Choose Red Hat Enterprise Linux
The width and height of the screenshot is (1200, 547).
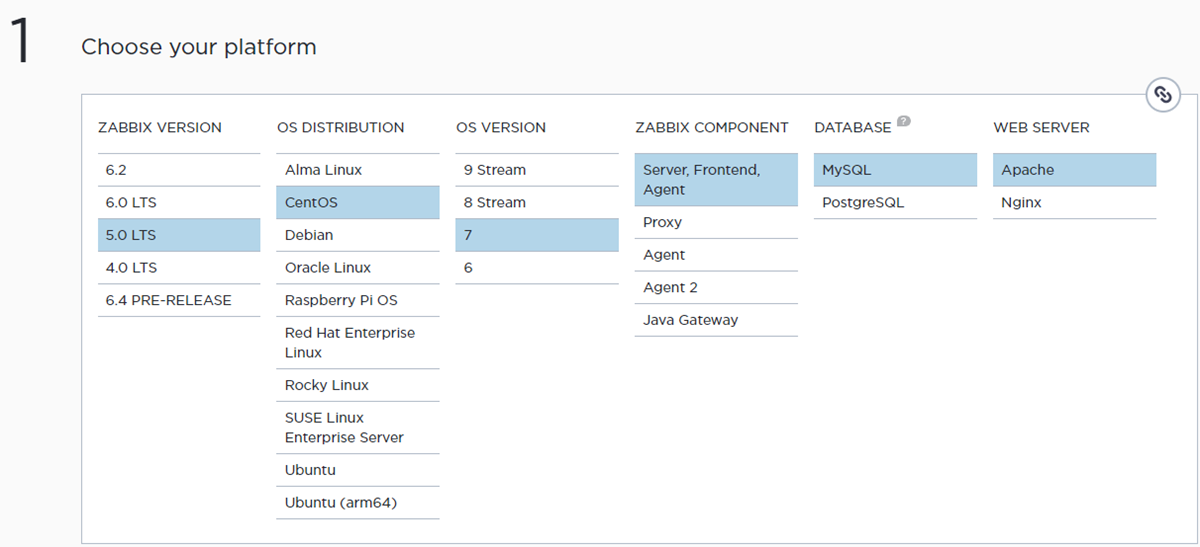358,343
